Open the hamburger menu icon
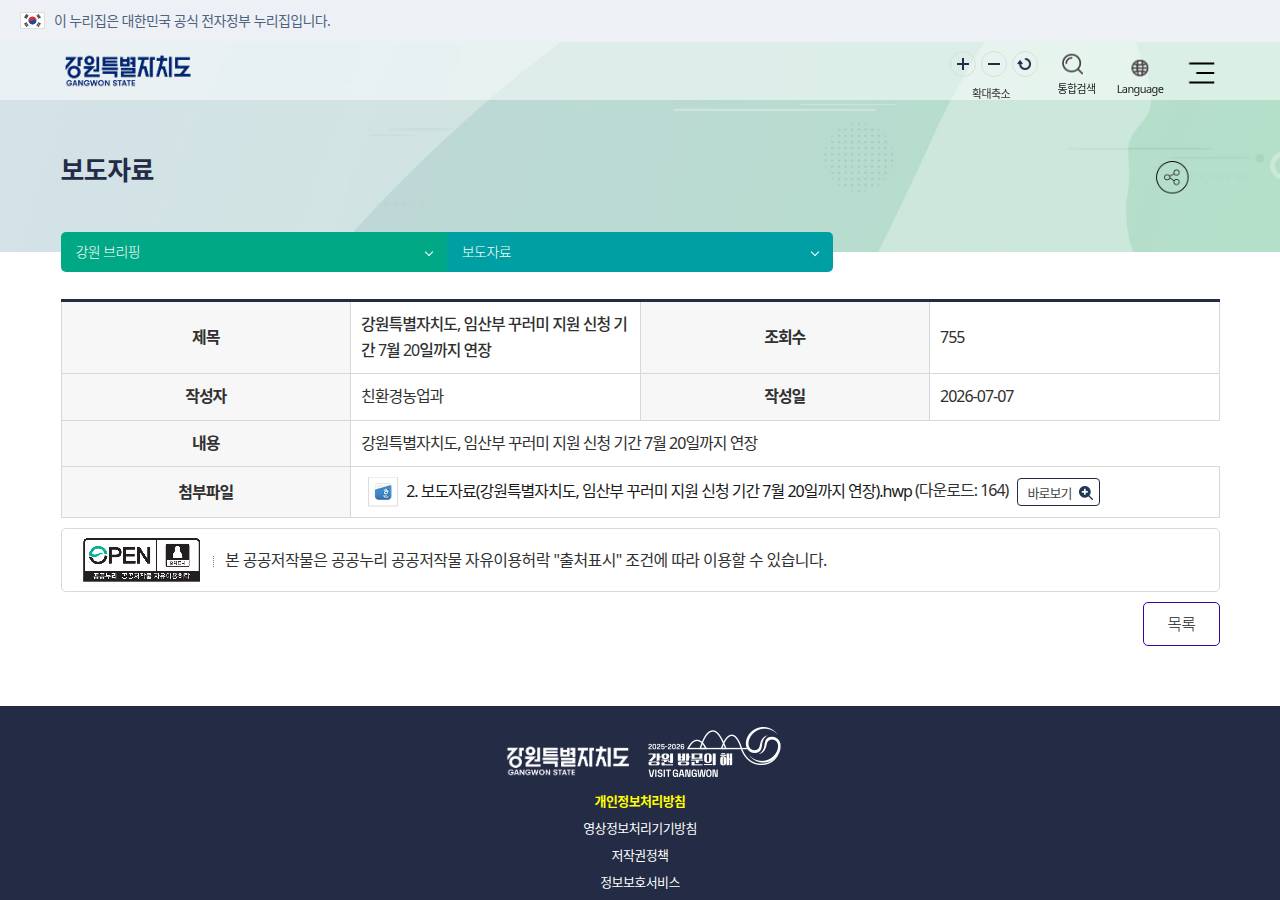Screen dimensions: 1280x900 click(x=1202, y=72)
